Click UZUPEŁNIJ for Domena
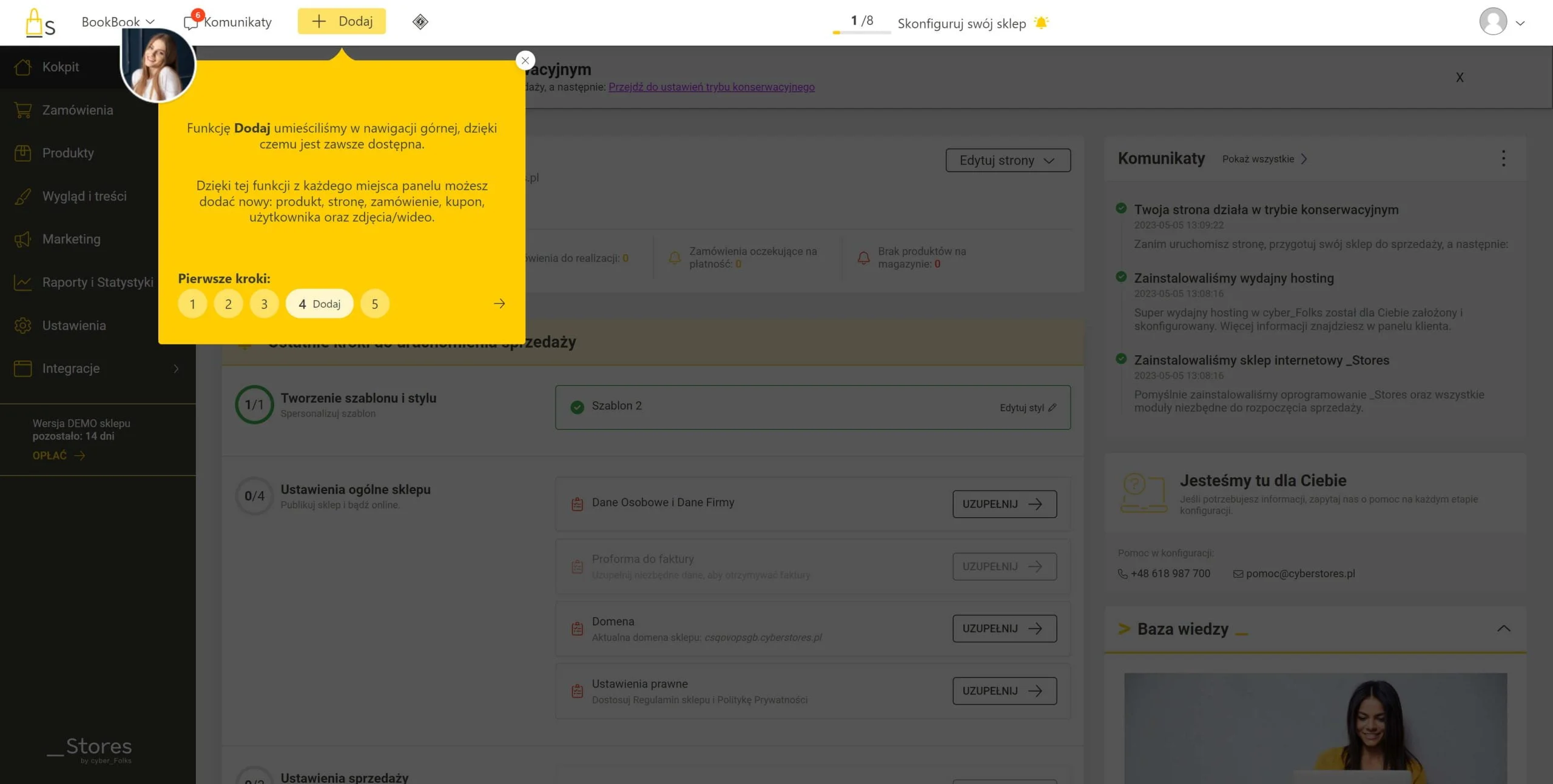 pyautogui.click(x=1005, y=629)
